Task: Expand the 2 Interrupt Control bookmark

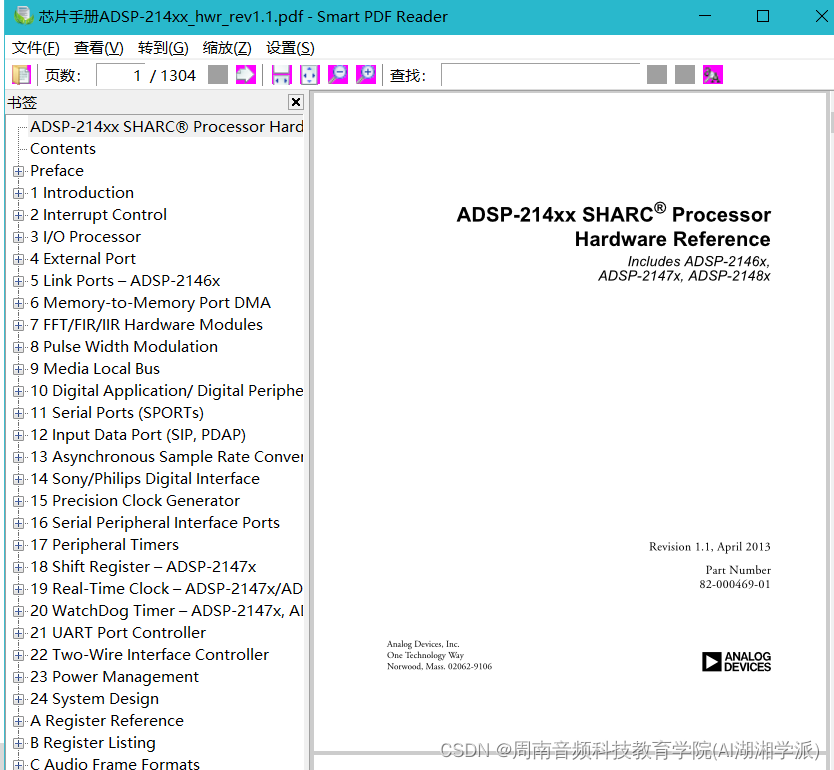Action: [19, 215]
